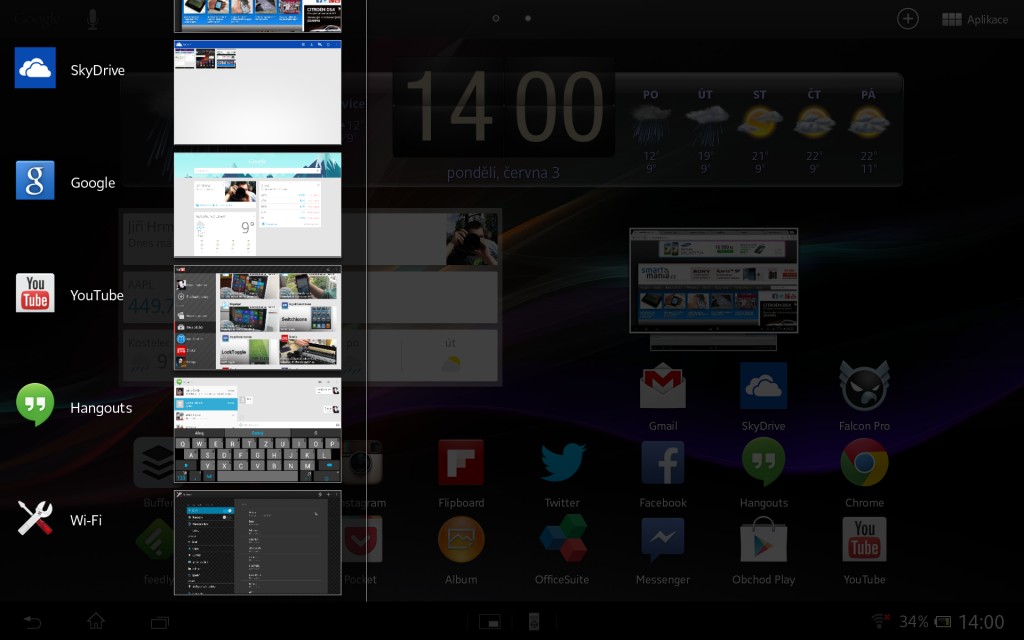Tap the photo in Google Now card

coord(472,238)
